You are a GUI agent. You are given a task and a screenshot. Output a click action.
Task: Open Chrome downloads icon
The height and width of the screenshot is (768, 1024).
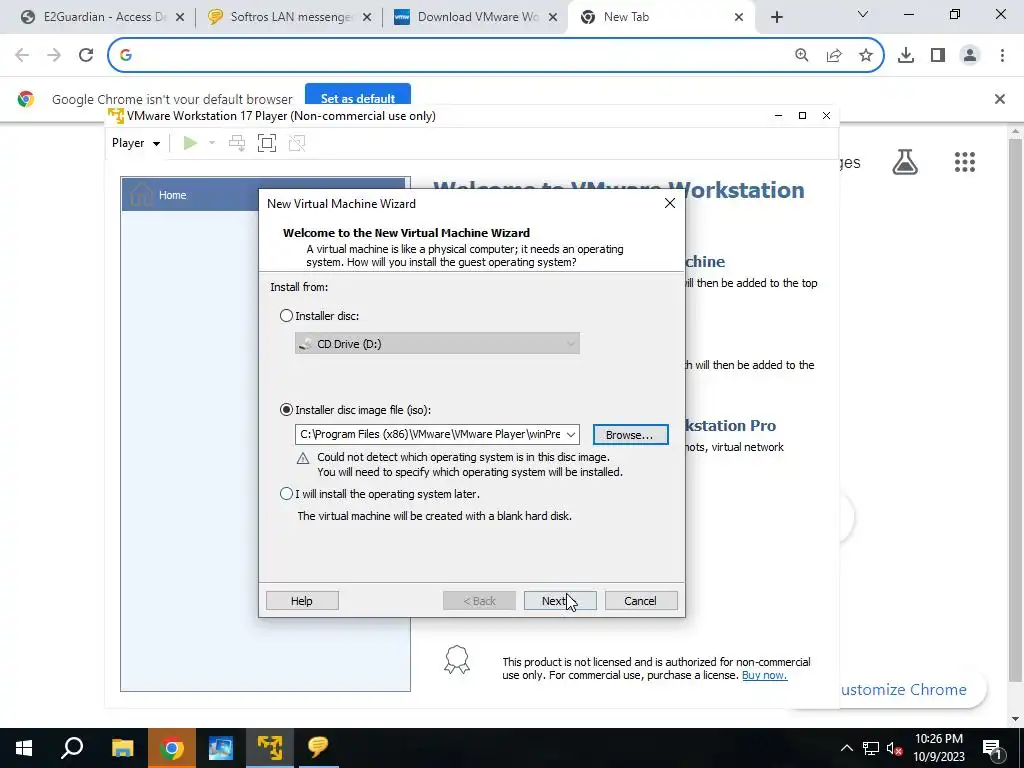click(906, 55)
